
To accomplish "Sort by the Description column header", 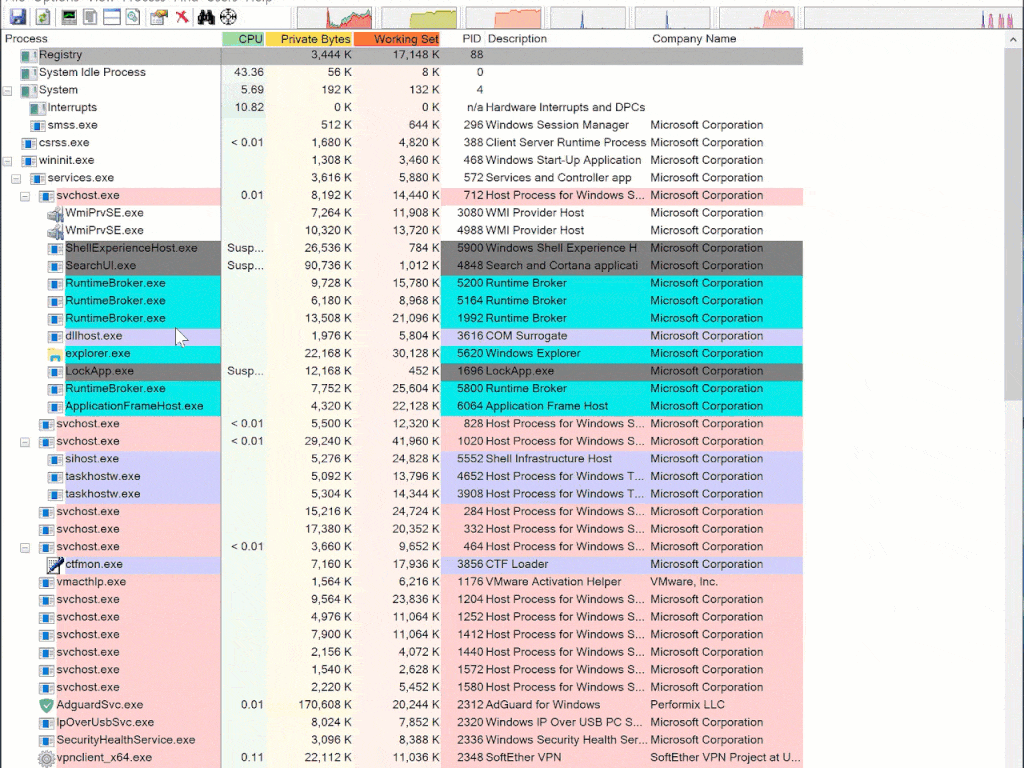I will [566, 39].
